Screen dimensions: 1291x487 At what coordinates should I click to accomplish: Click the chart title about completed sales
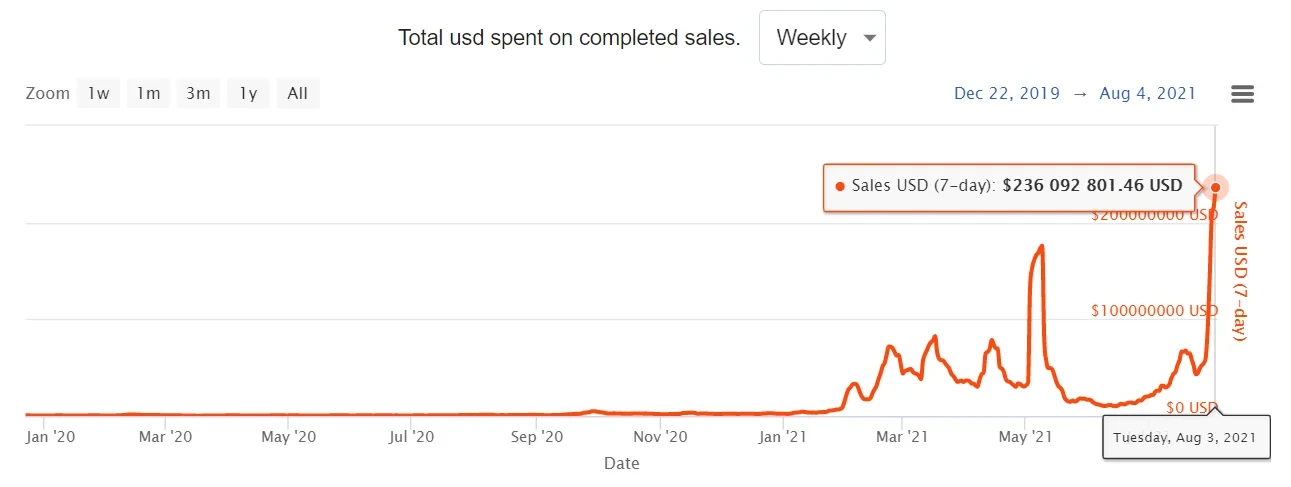(x=569, y=38)
